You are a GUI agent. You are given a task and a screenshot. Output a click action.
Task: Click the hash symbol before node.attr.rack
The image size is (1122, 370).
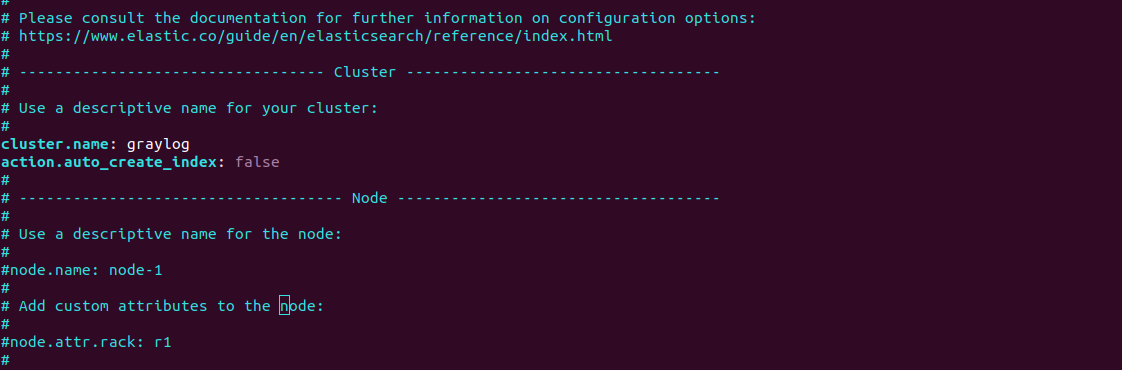5,342
